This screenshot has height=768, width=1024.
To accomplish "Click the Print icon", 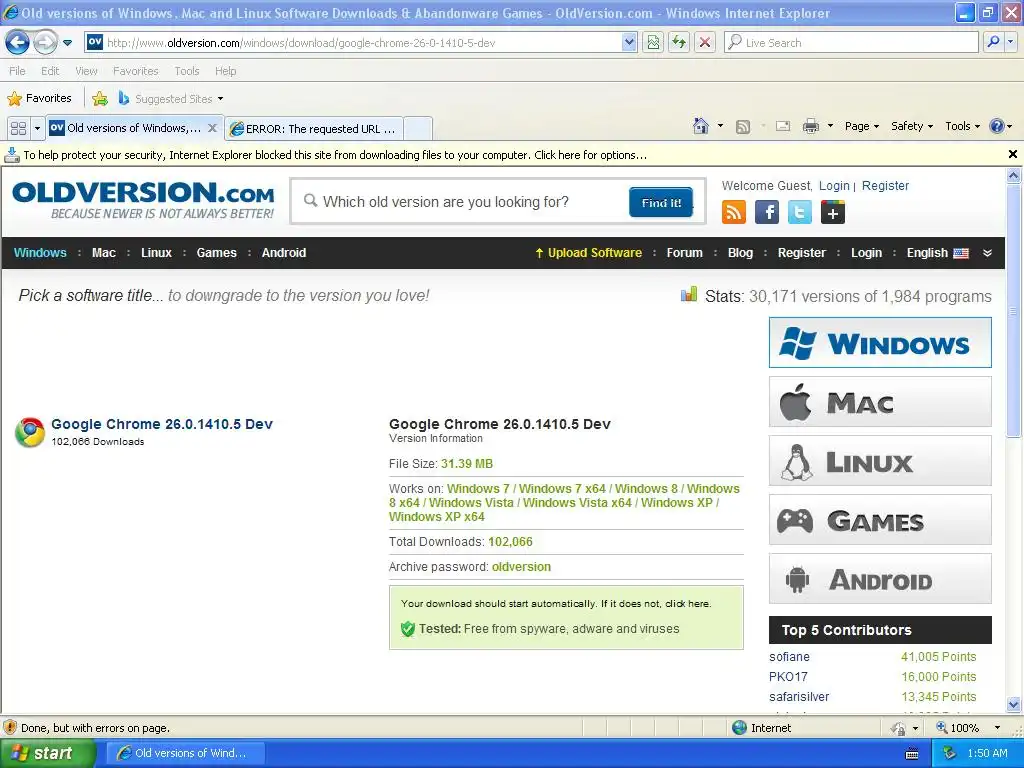I will point(810,126).
